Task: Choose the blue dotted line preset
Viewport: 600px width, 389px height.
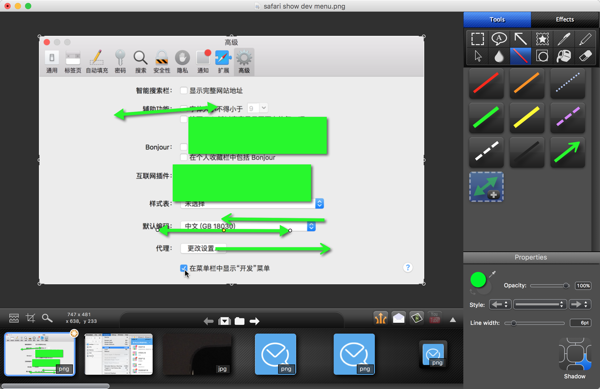Action: pyautogui.click(x=567, y=83)
